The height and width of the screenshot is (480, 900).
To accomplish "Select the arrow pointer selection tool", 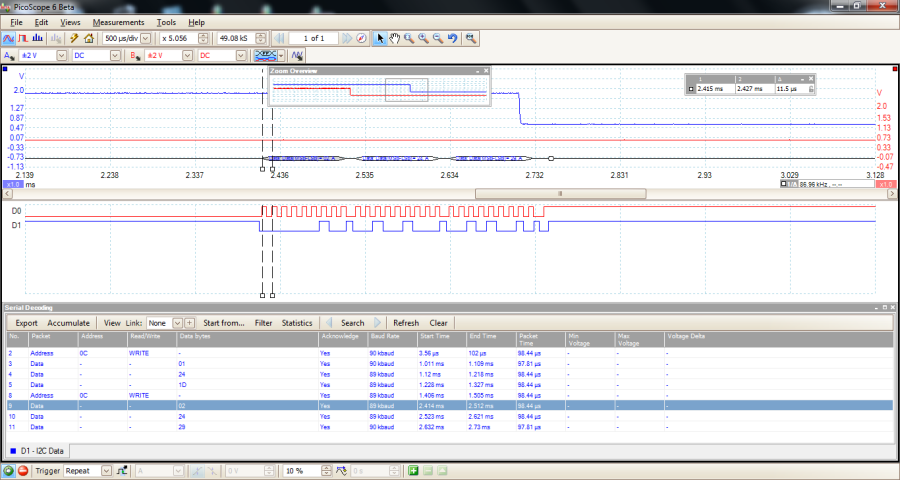I will [x=380, y=38].
